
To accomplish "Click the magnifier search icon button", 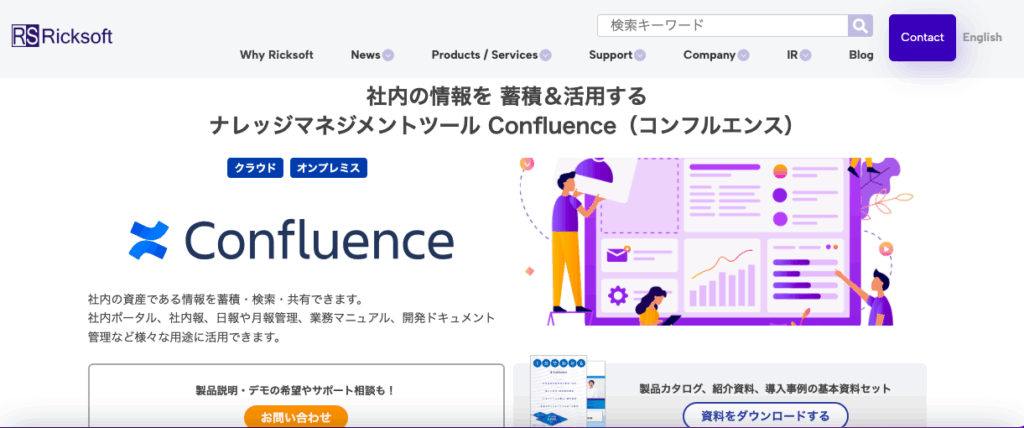I will (x=860, y=26).
